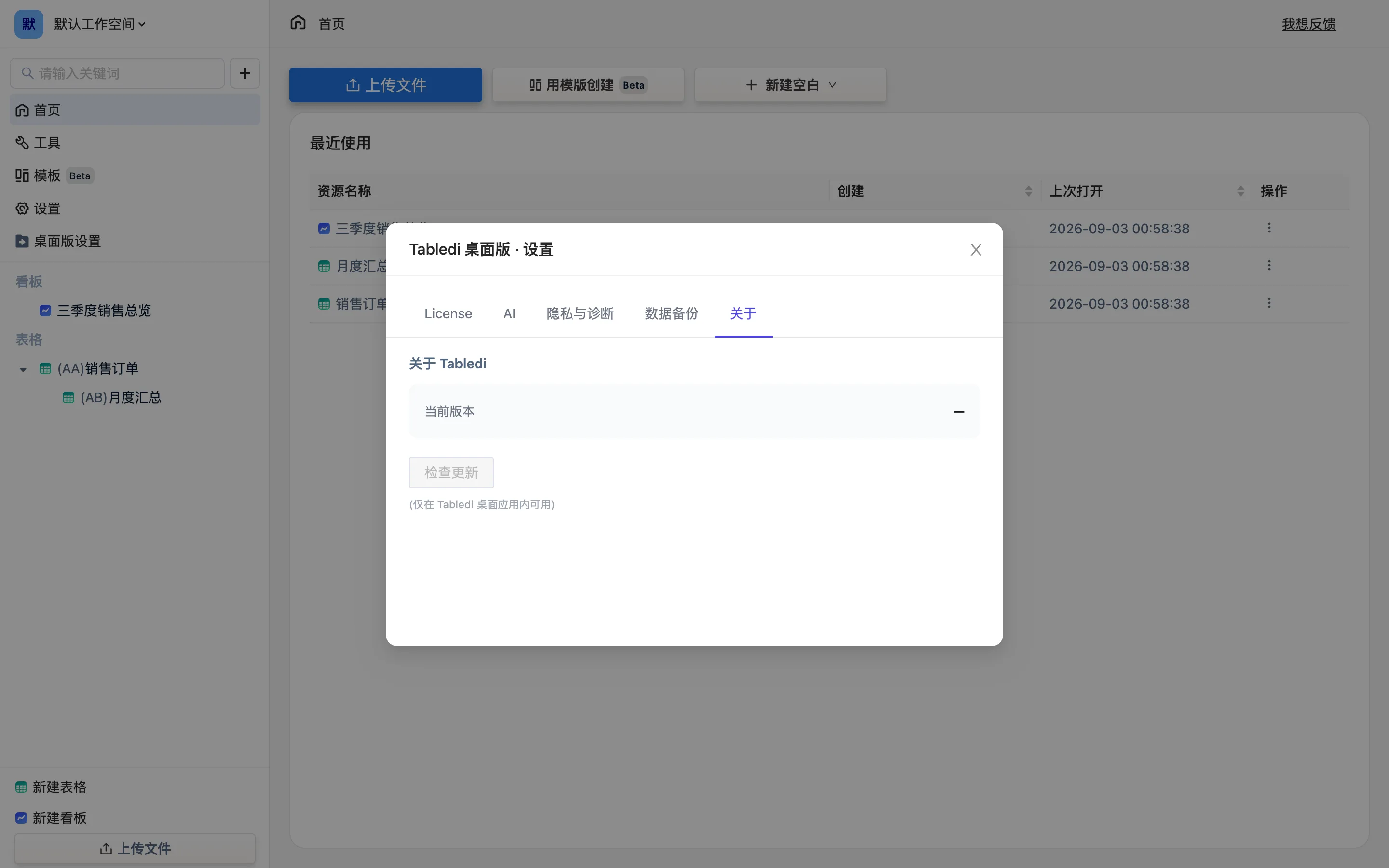Click the 首页 breadcrumb text

click(x=332, y=24)
